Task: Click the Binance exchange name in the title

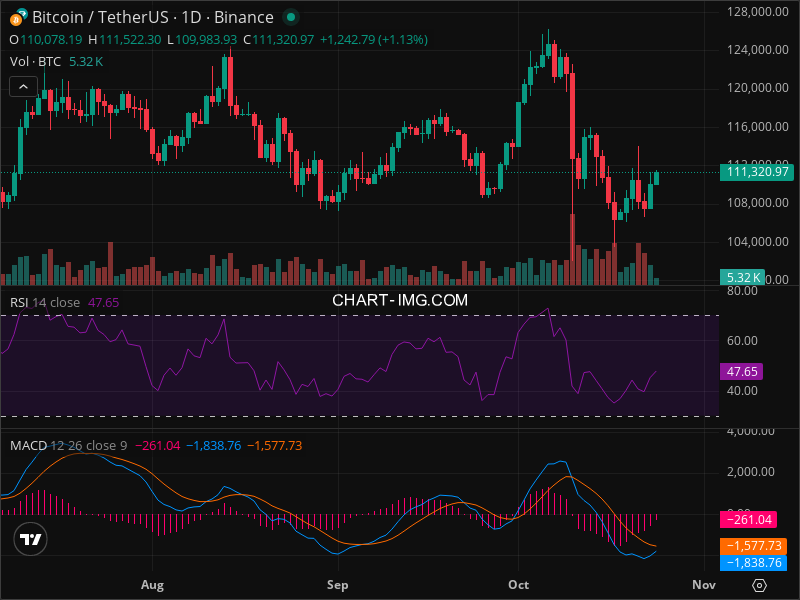Action: click(242, 17)
